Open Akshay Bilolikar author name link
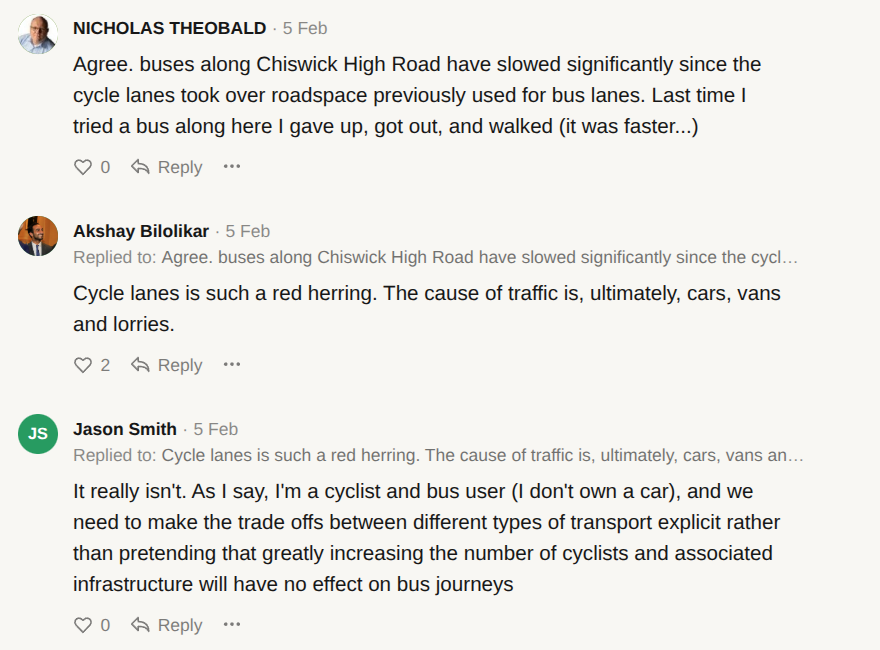This screenshot has height=650, width=880. point(141,231)
